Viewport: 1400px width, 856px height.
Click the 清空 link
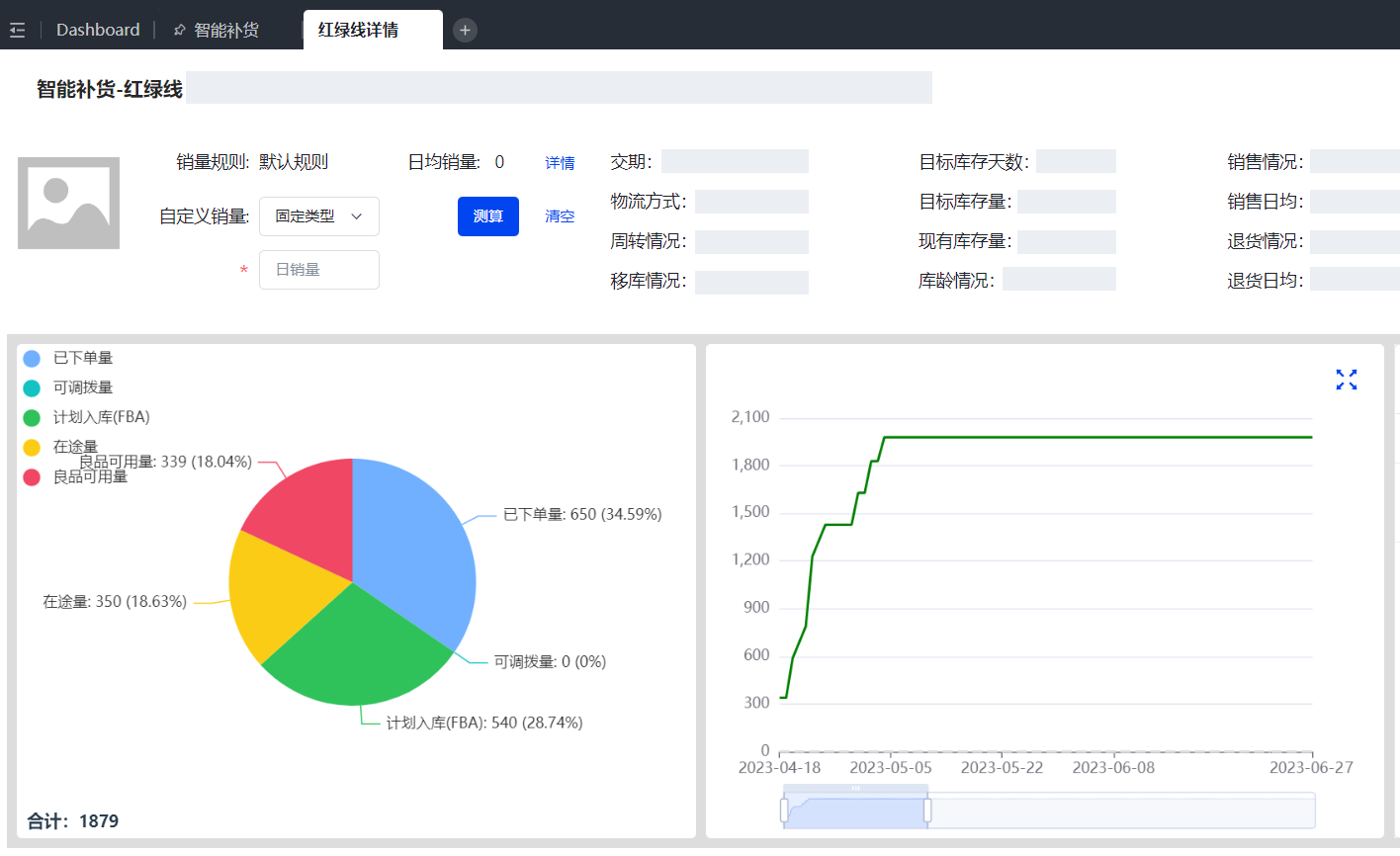[560, 216]
